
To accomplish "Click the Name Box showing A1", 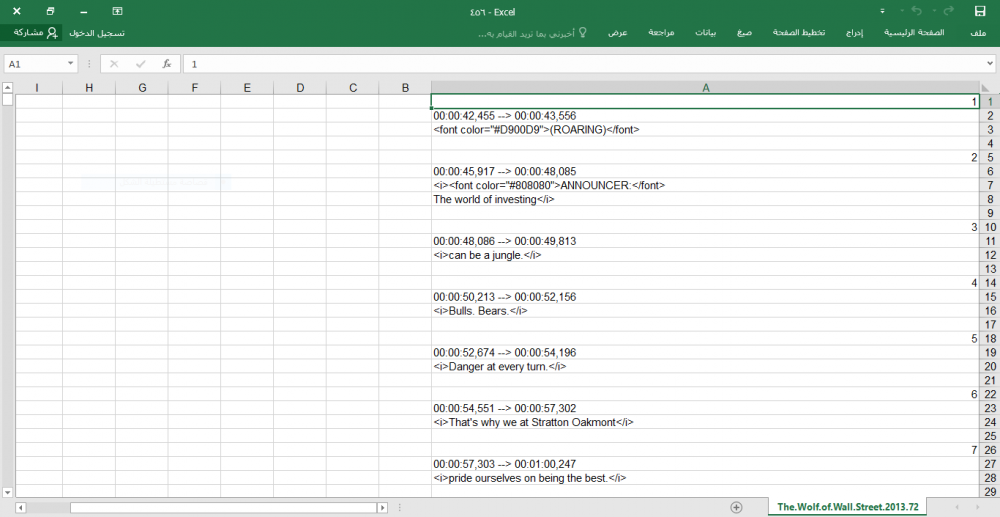I will point(35,64).
